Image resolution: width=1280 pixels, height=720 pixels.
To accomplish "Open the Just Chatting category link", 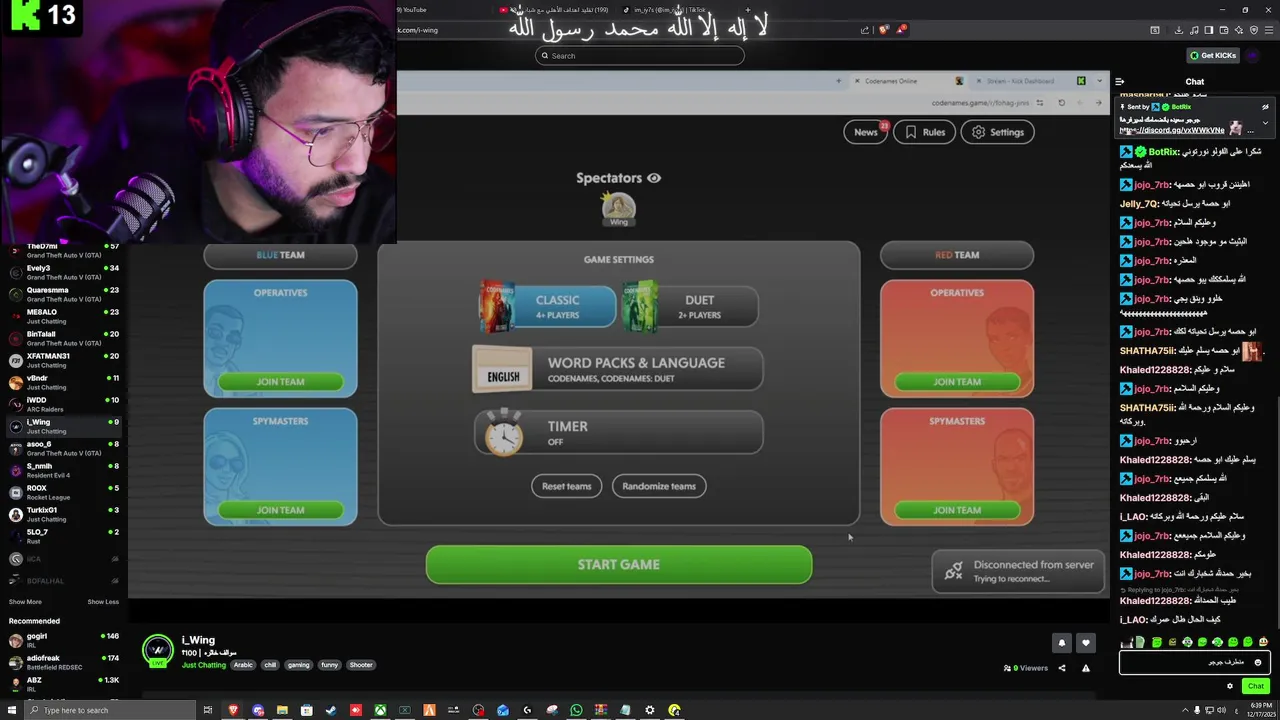I will point(204,665).
